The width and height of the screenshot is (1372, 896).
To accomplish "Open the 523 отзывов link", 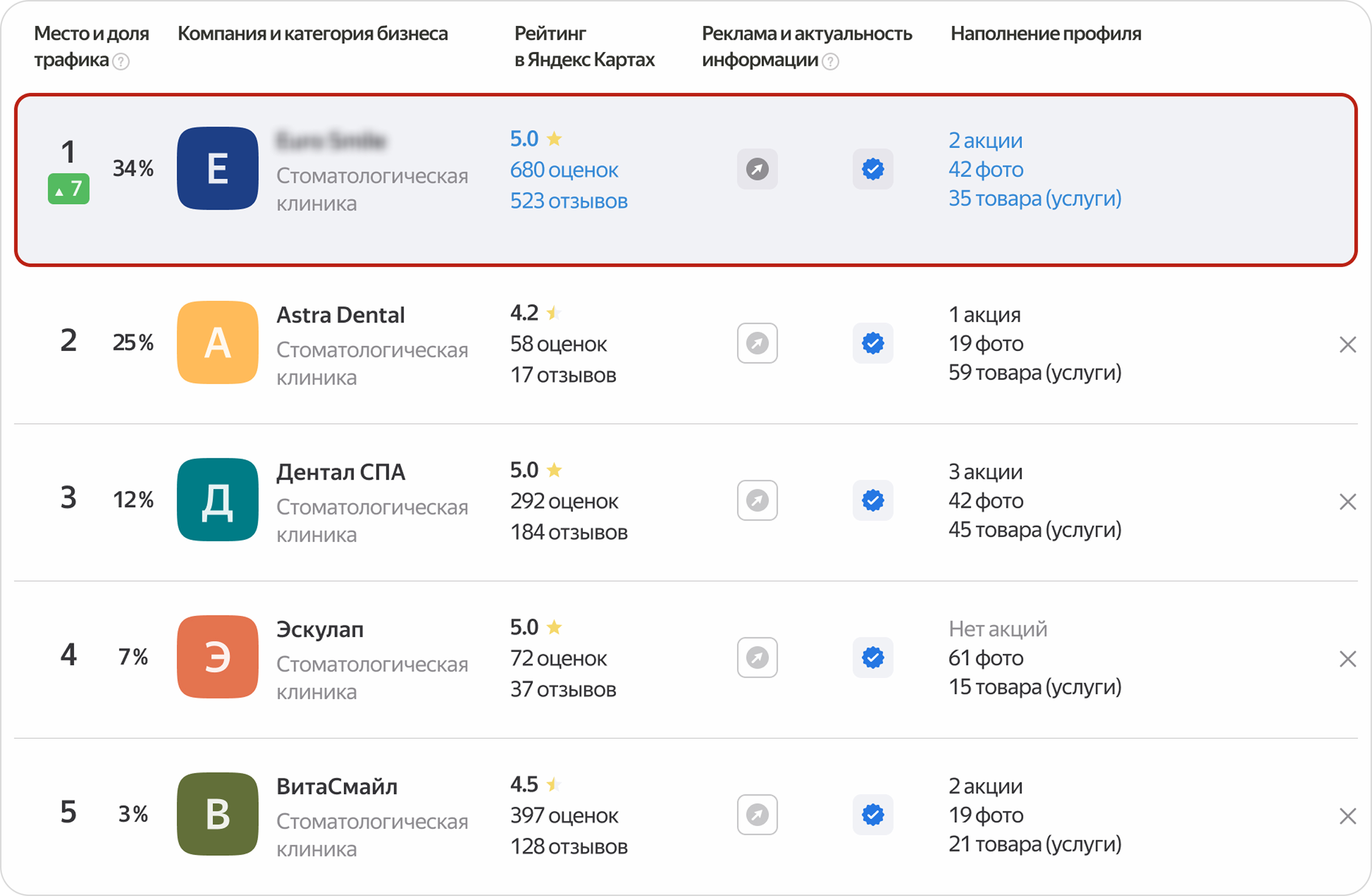I will point(569,201).
